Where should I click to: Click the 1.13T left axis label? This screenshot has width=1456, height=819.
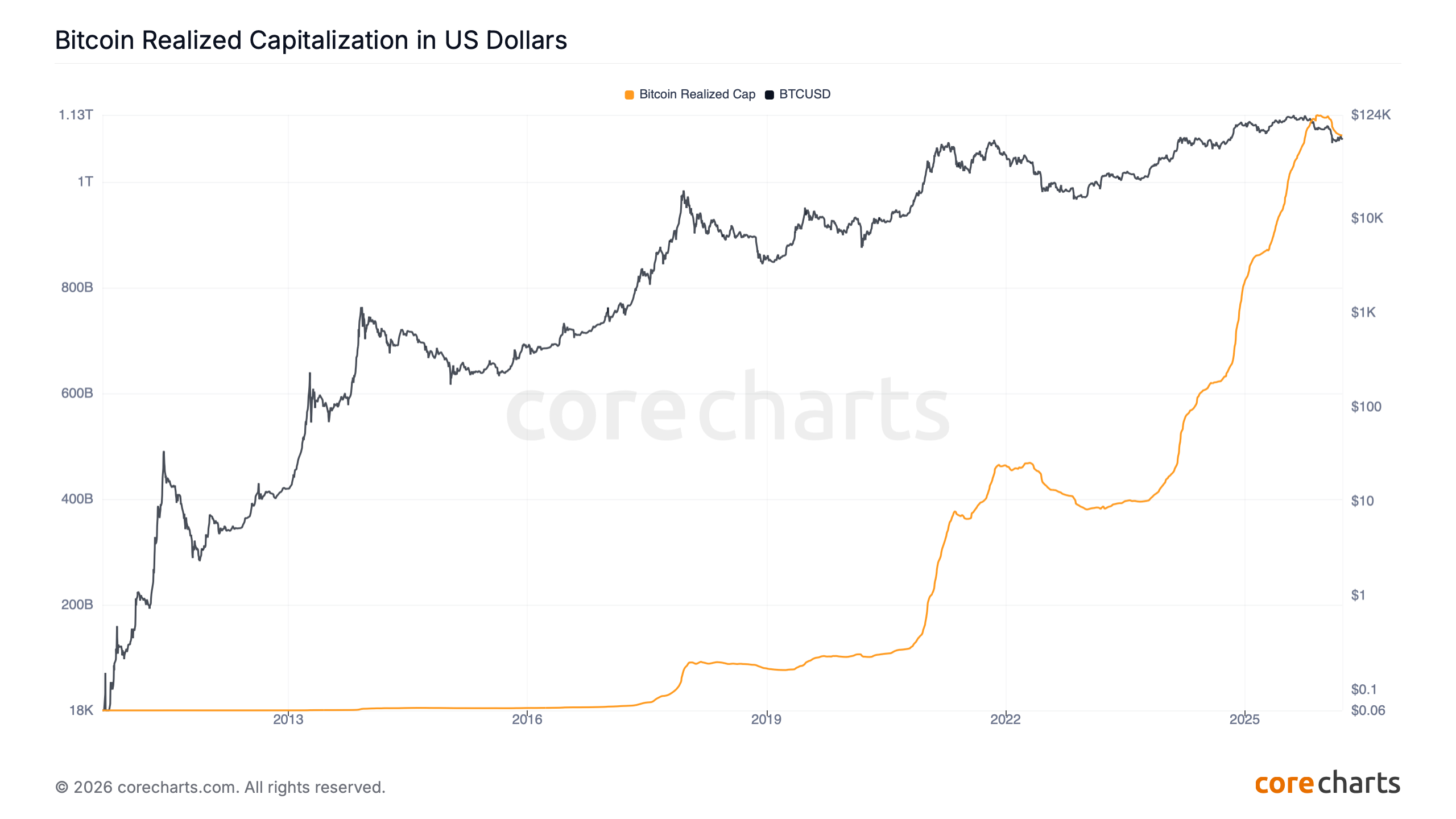pos(76,115)
